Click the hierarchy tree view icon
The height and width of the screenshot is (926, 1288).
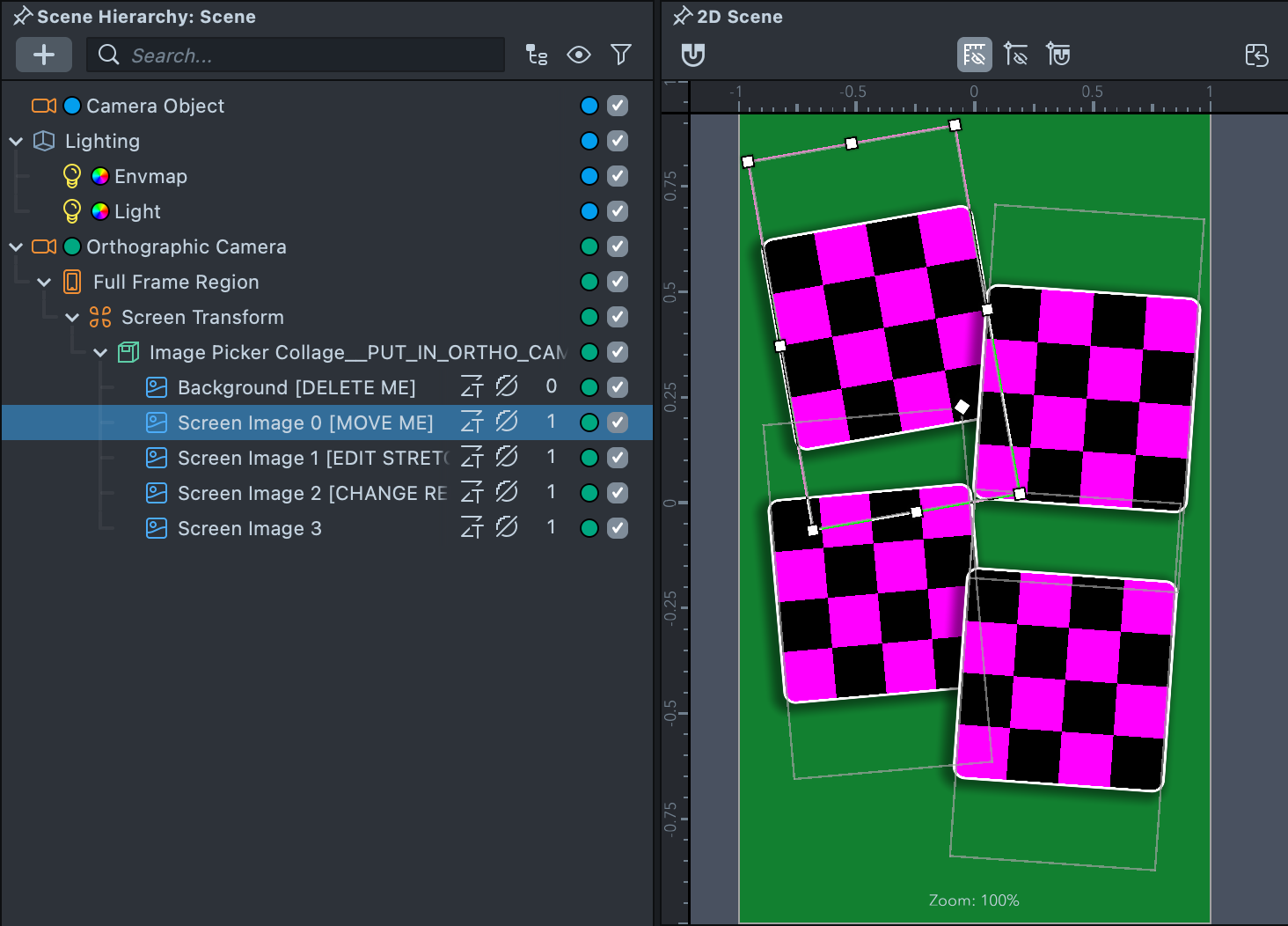pos(536,55)
